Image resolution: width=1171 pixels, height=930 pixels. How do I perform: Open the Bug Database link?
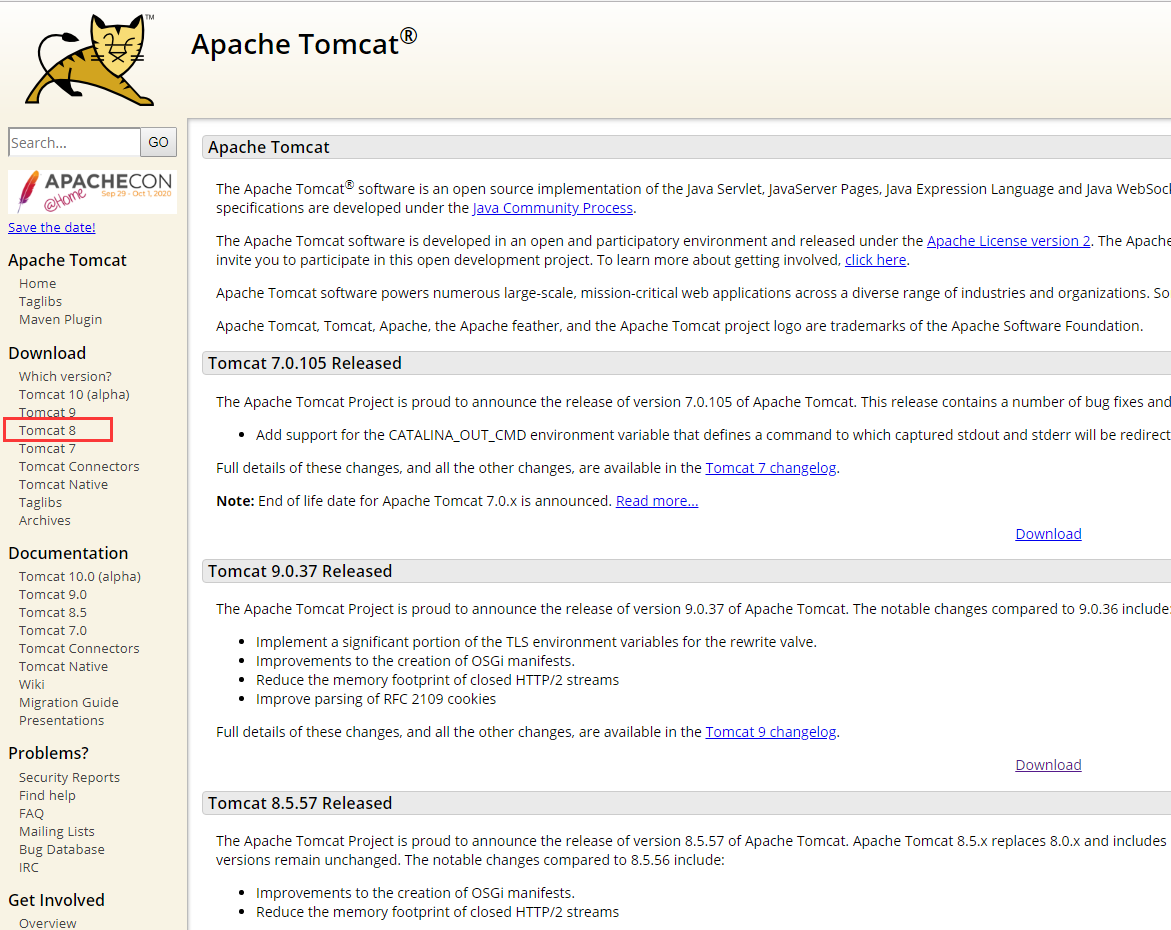[62, 849]
